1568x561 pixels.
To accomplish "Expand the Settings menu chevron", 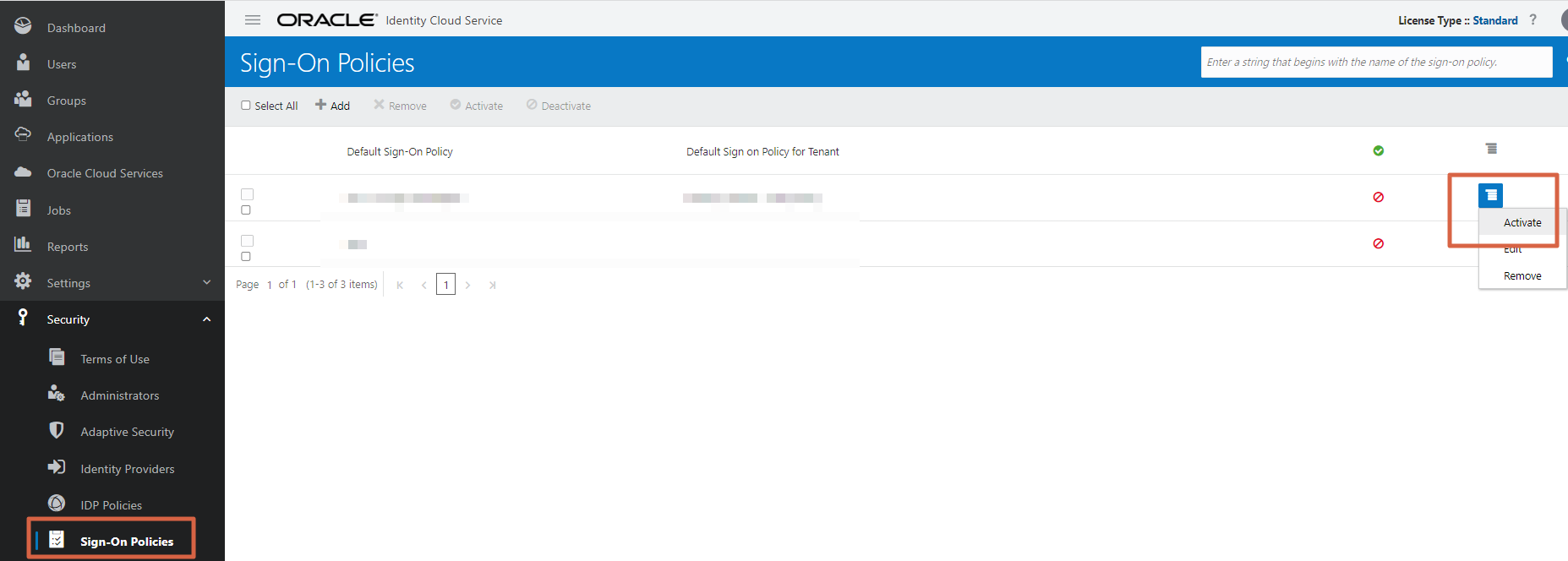I will click(207, 282).
